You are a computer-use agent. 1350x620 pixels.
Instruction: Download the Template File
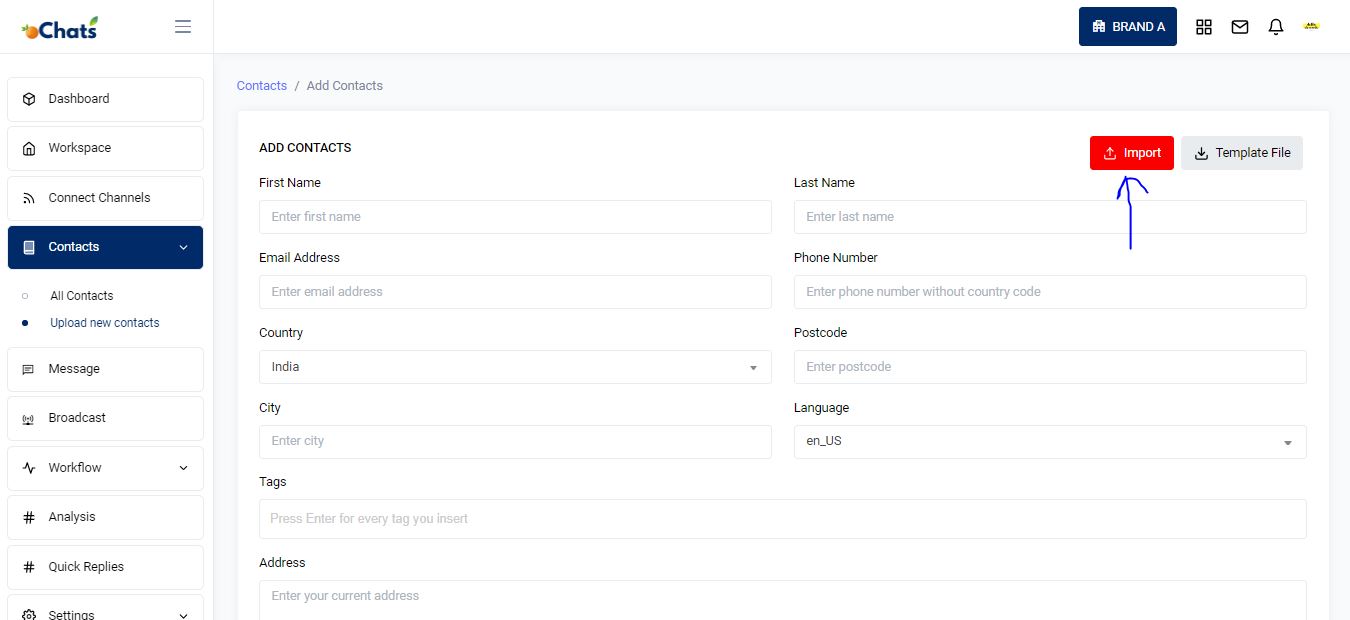[1242, 153]
